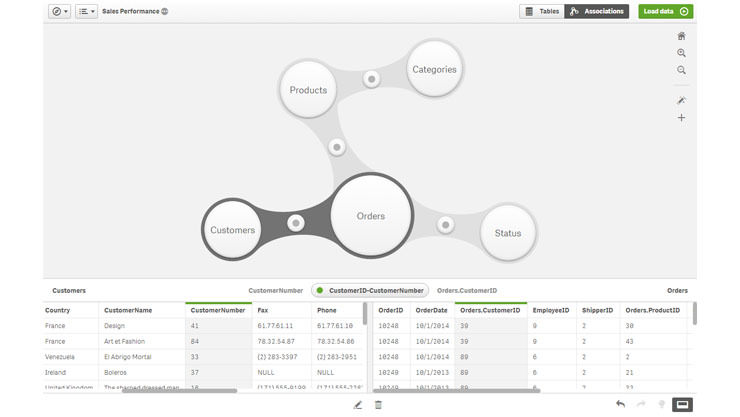Screen dimensions: 740x417
Task: Click the Orders.CustomerID column header
Action: [x=490, y=310]
